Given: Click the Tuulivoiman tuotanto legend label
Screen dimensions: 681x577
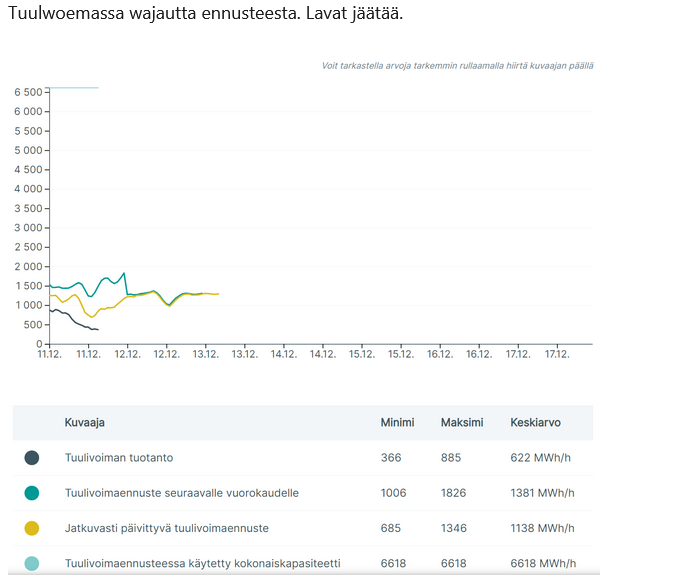Looking at the screenshot, I should 119,458.
